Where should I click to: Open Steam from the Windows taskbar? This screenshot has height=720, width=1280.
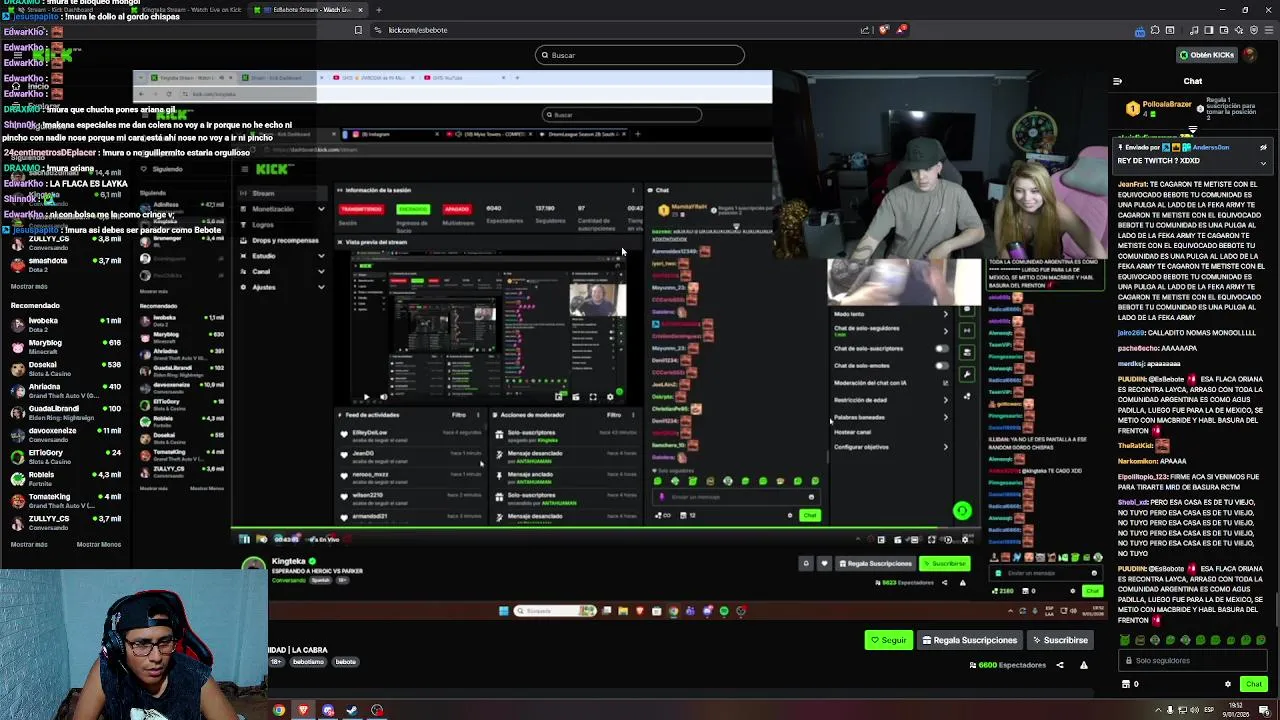click(352, 711)
